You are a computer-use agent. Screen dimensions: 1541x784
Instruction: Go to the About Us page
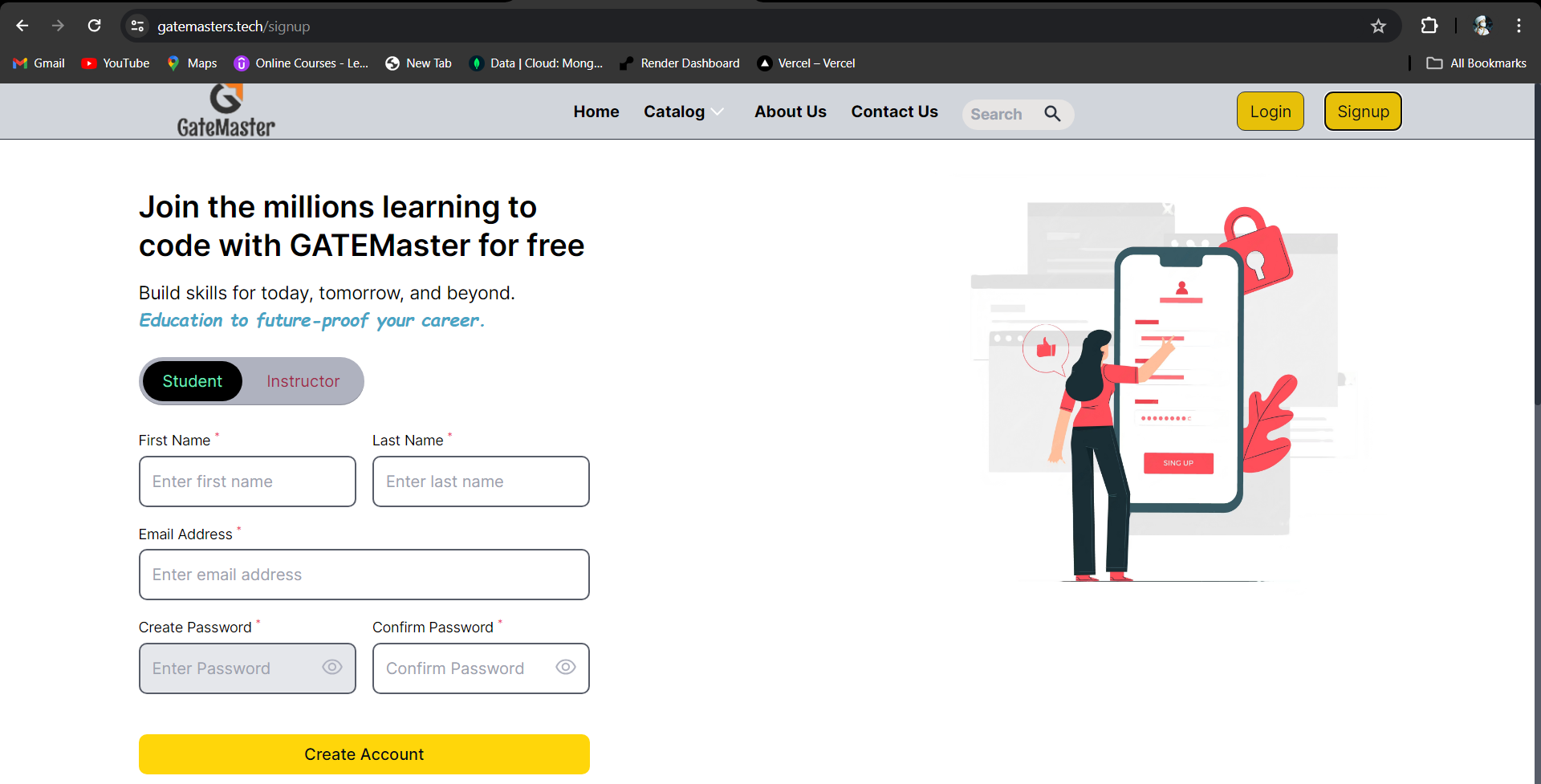pos(790,112)
